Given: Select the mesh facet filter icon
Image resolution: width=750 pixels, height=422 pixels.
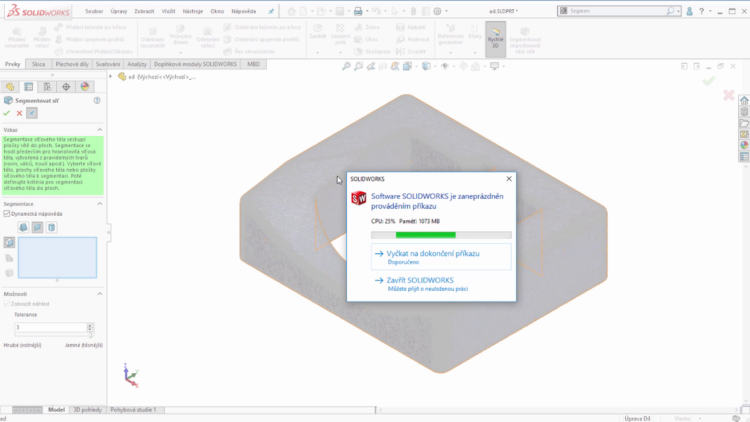Looking at the screenshot, I should click(x=52, y=227).
